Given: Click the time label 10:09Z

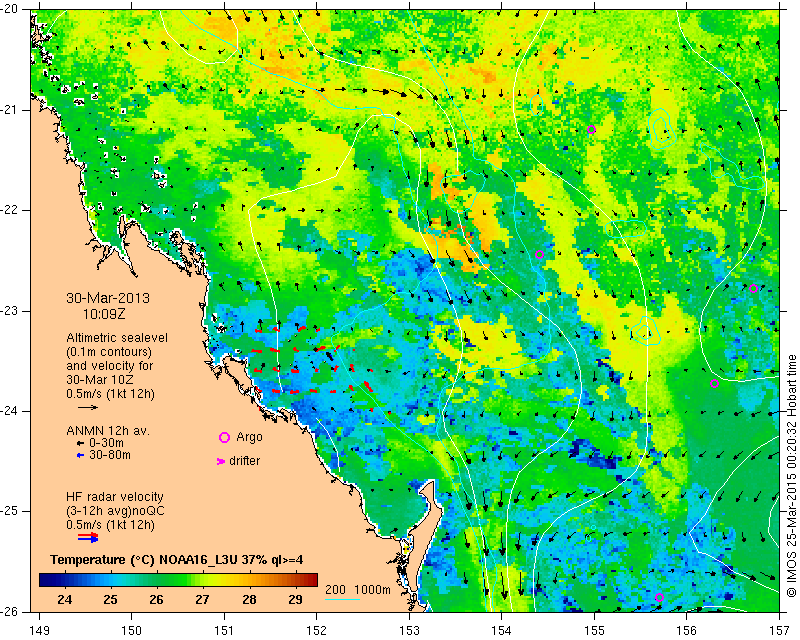Looking at the screenshot, I should coord(104,314).
